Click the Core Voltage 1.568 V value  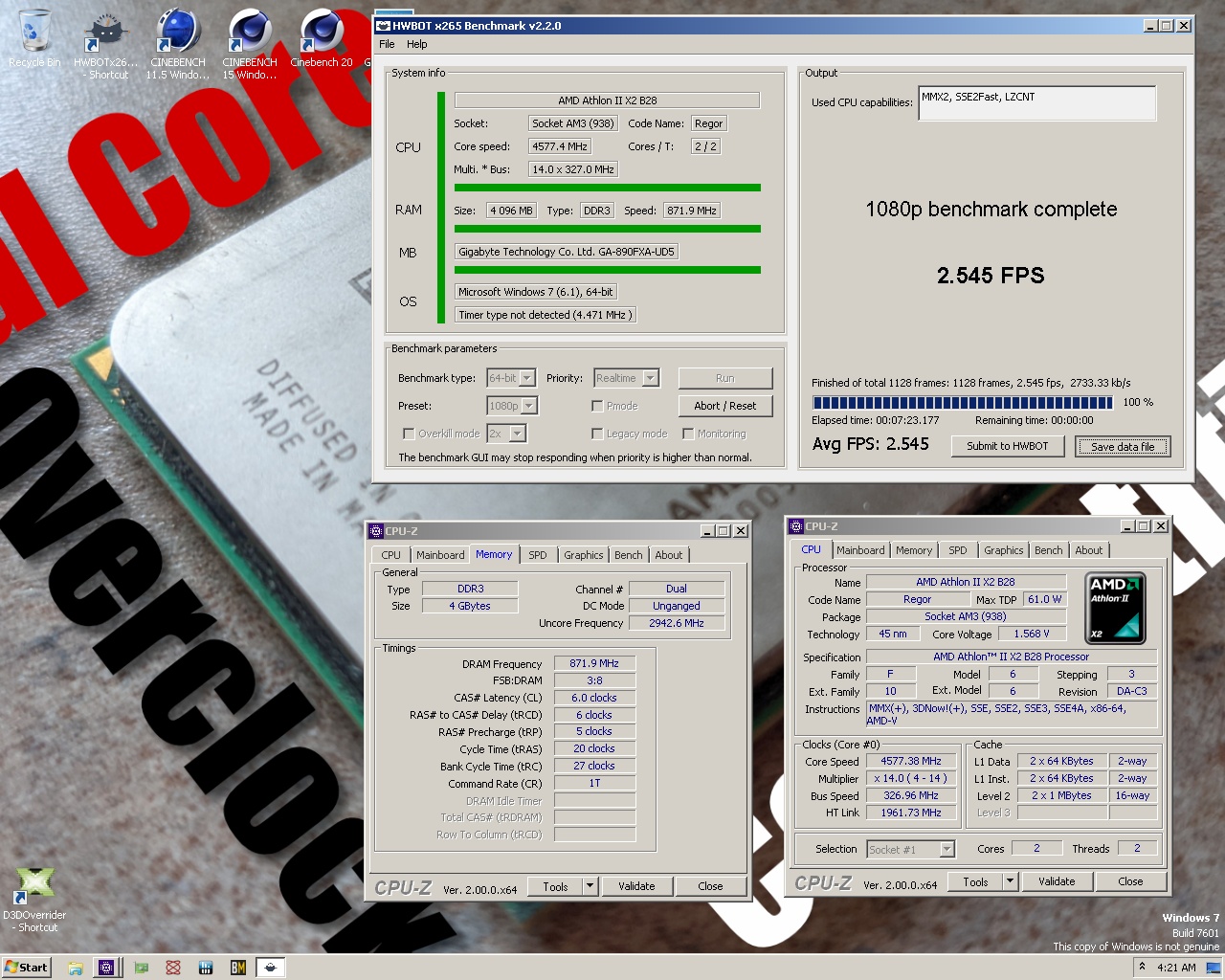(1031, 634)
